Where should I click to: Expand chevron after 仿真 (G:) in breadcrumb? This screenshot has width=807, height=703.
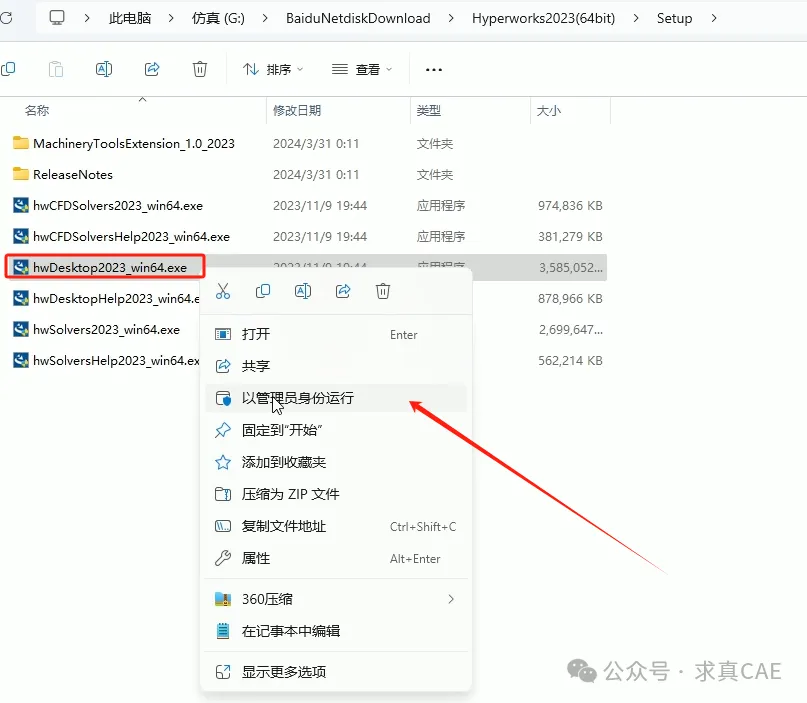[265, 19]
